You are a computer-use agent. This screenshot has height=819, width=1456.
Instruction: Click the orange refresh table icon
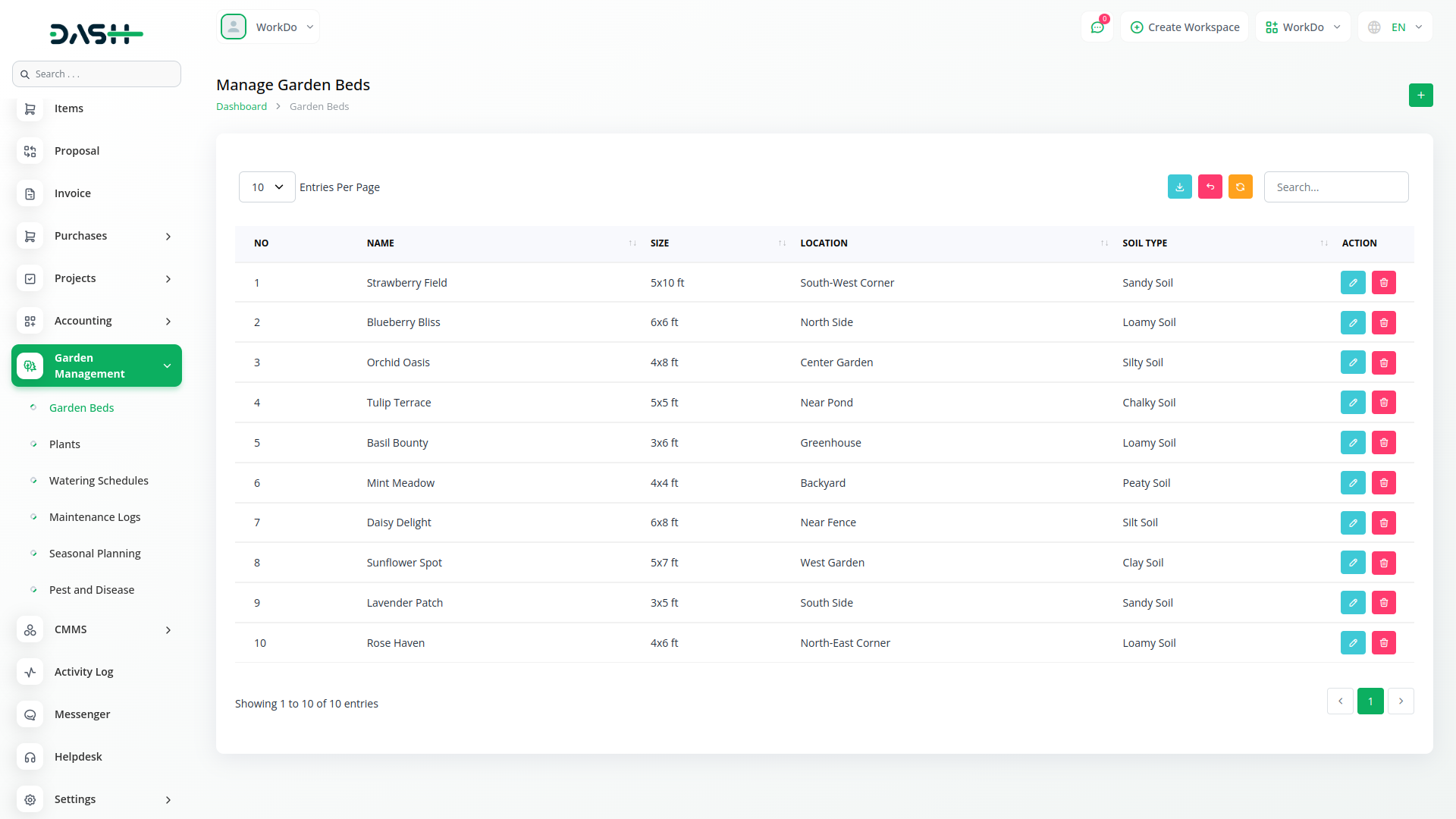point(1240,187)
